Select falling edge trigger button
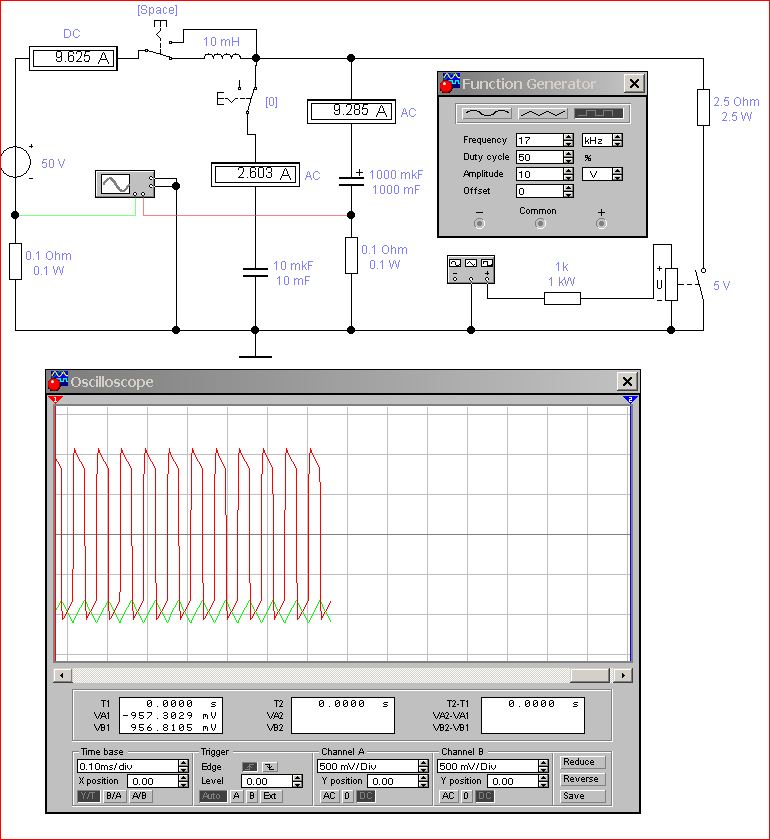 pos(270,766)
